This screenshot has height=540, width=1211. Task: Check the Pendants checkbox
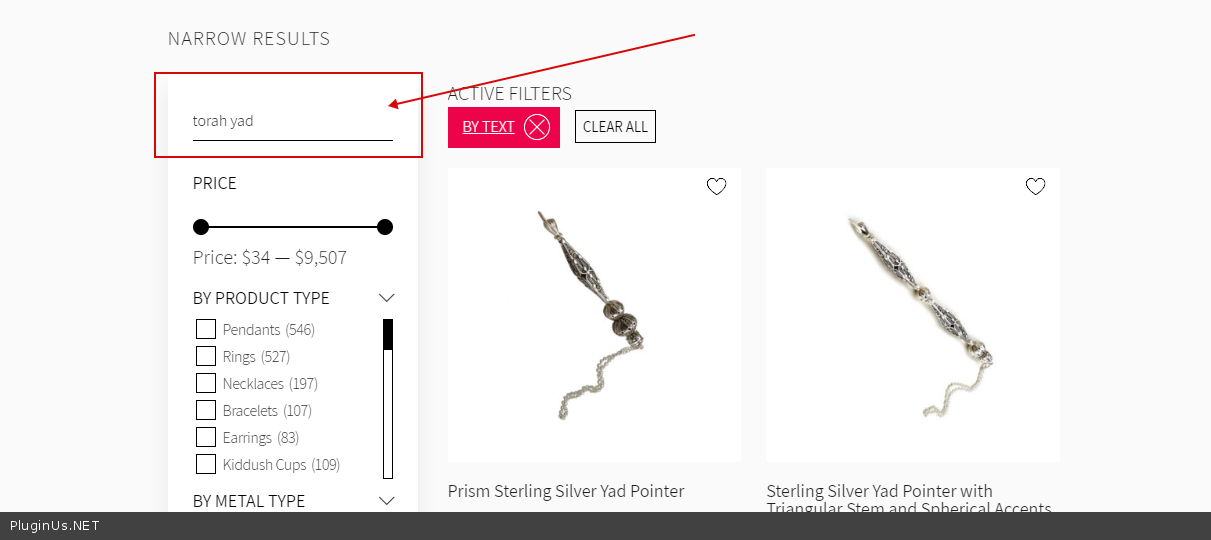[x=206, y=329]
